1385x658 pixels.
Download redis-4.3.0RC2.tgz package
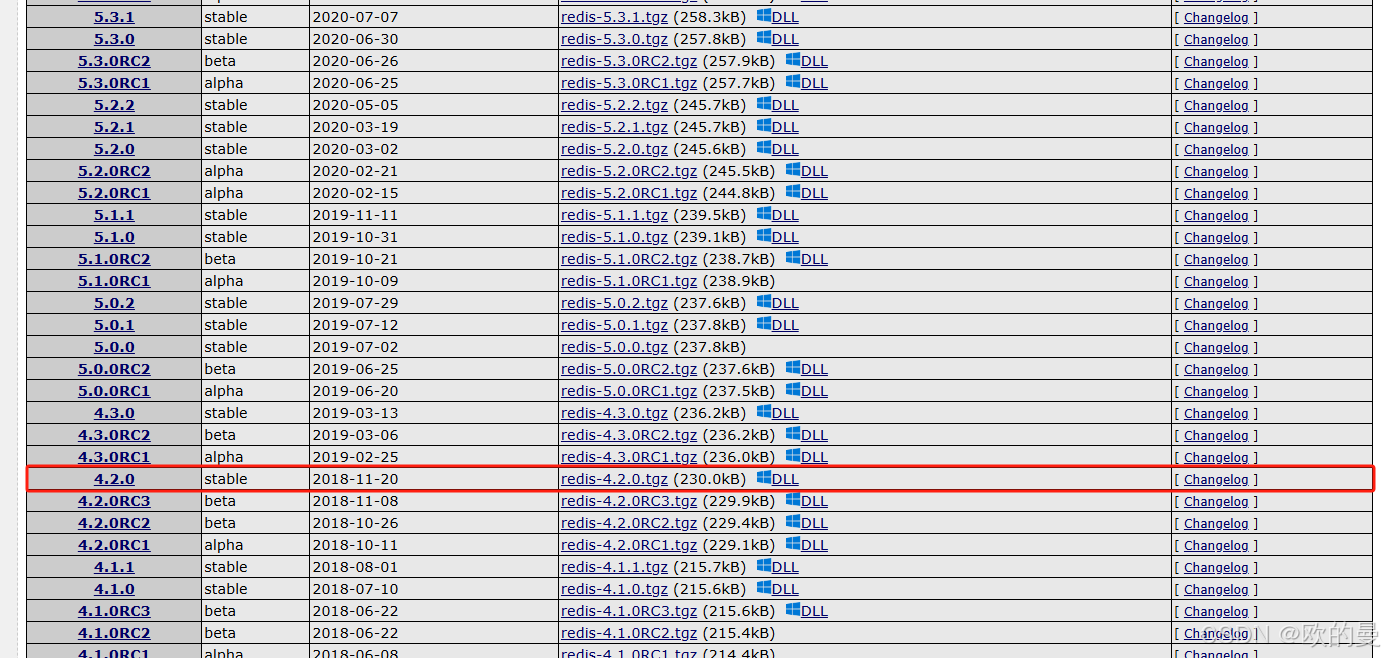coord(629,435)
